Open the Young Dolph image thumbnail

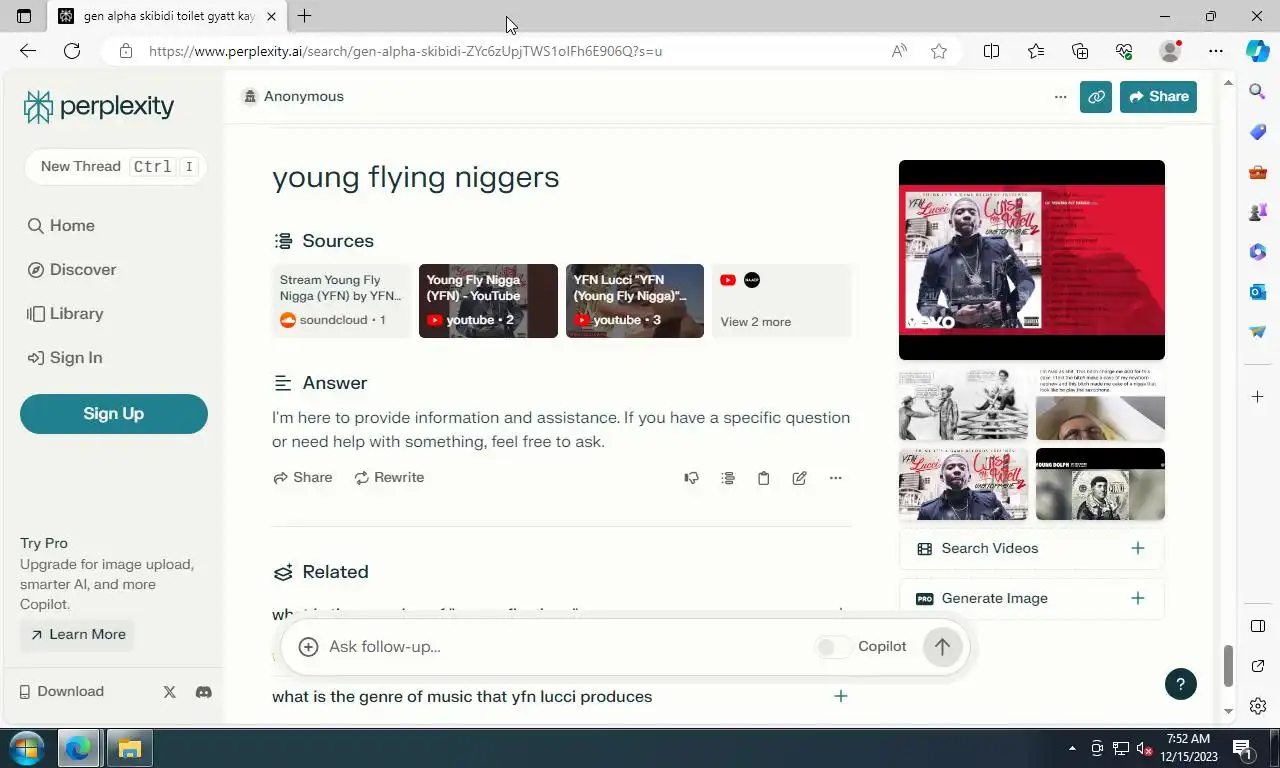click(x=1100, y=484)
